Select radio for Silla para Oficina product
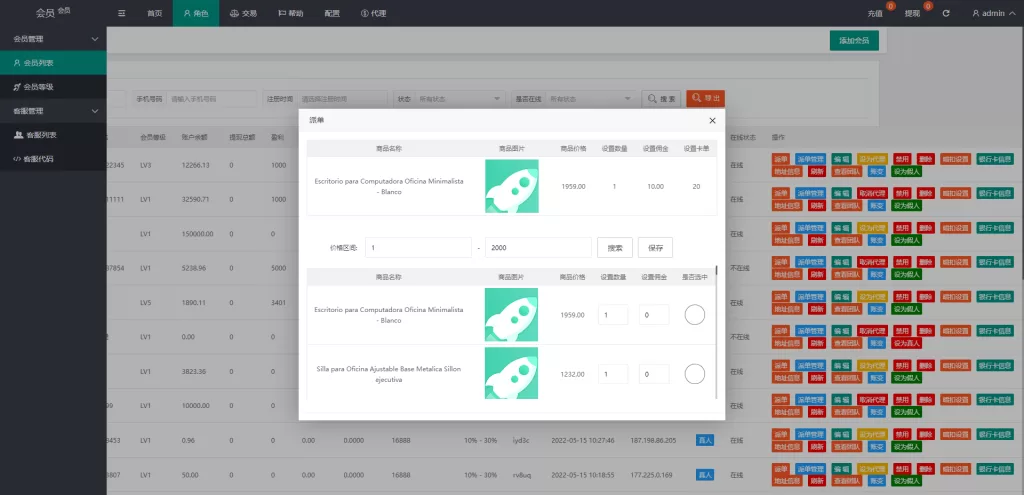This screenshot has height=495, width=1024. click(694, 374)
